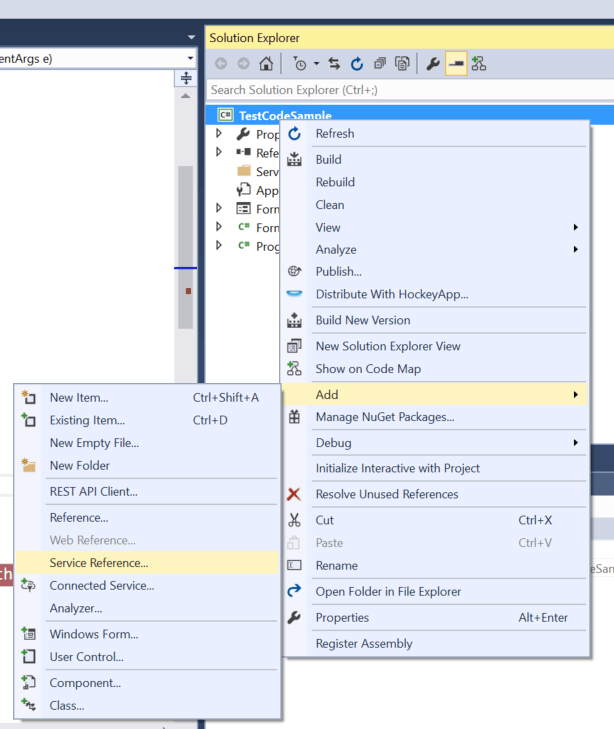Open Properties via the wrench toolbar icon
Viewport: 614px width, 729px height.
pyautogui.click(x=433, y=64)
